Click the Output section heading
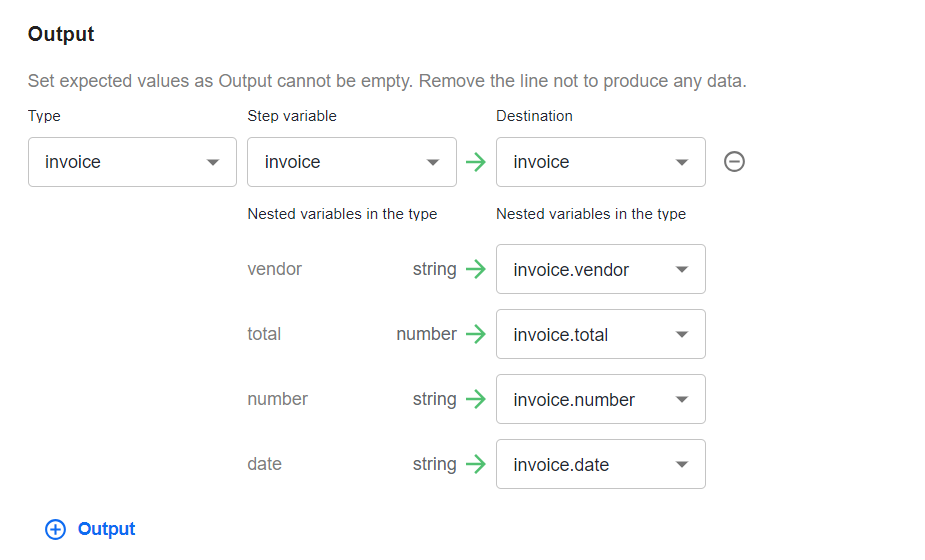The image size is (925, 560). tap(61, 34)
